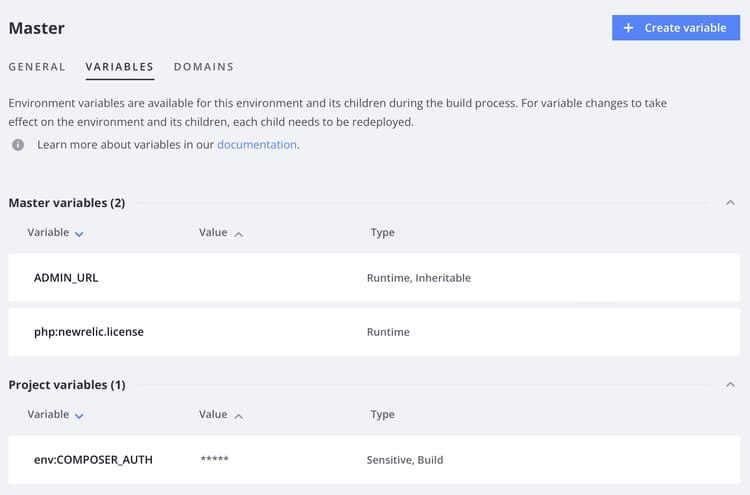Click the plus icon in Create variable
Screen dimensions: 750x495
(628, 28)
